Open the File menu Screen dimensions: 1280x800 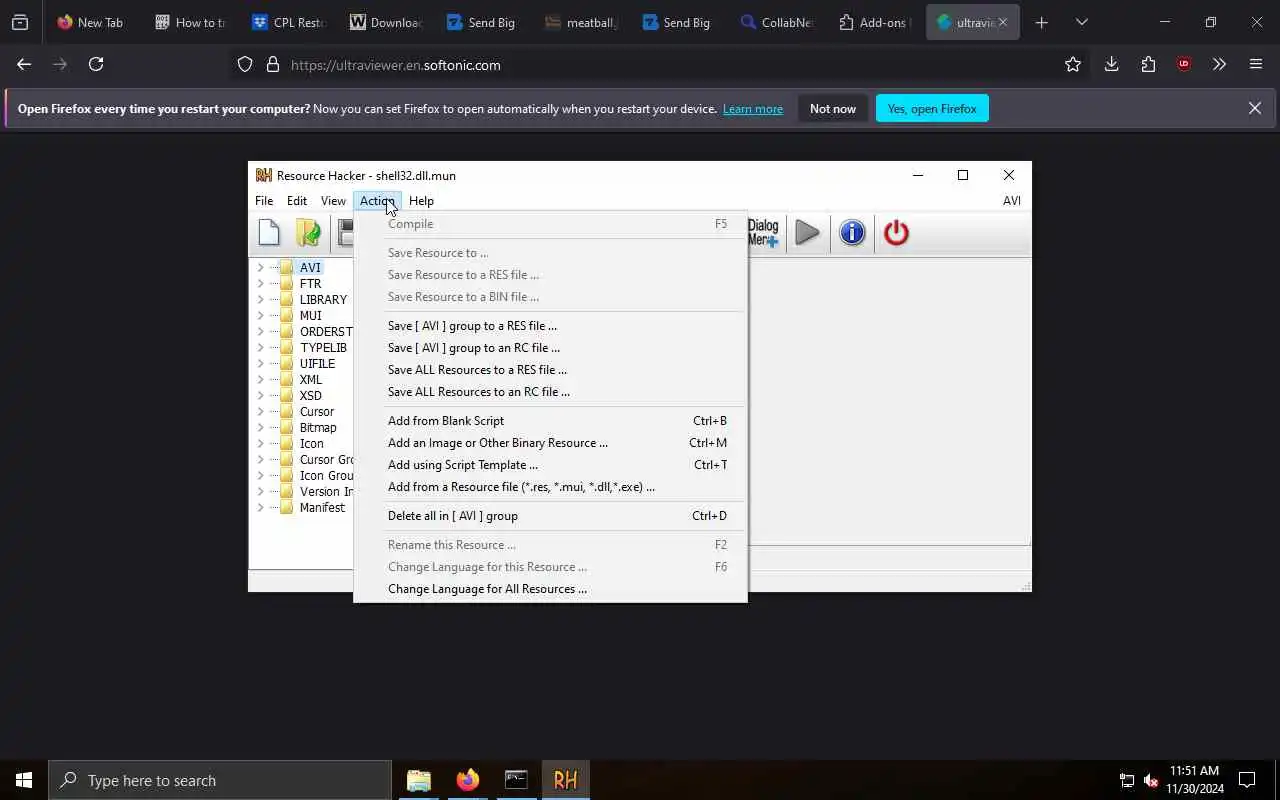pyautogui.click(x=264, y=201)
